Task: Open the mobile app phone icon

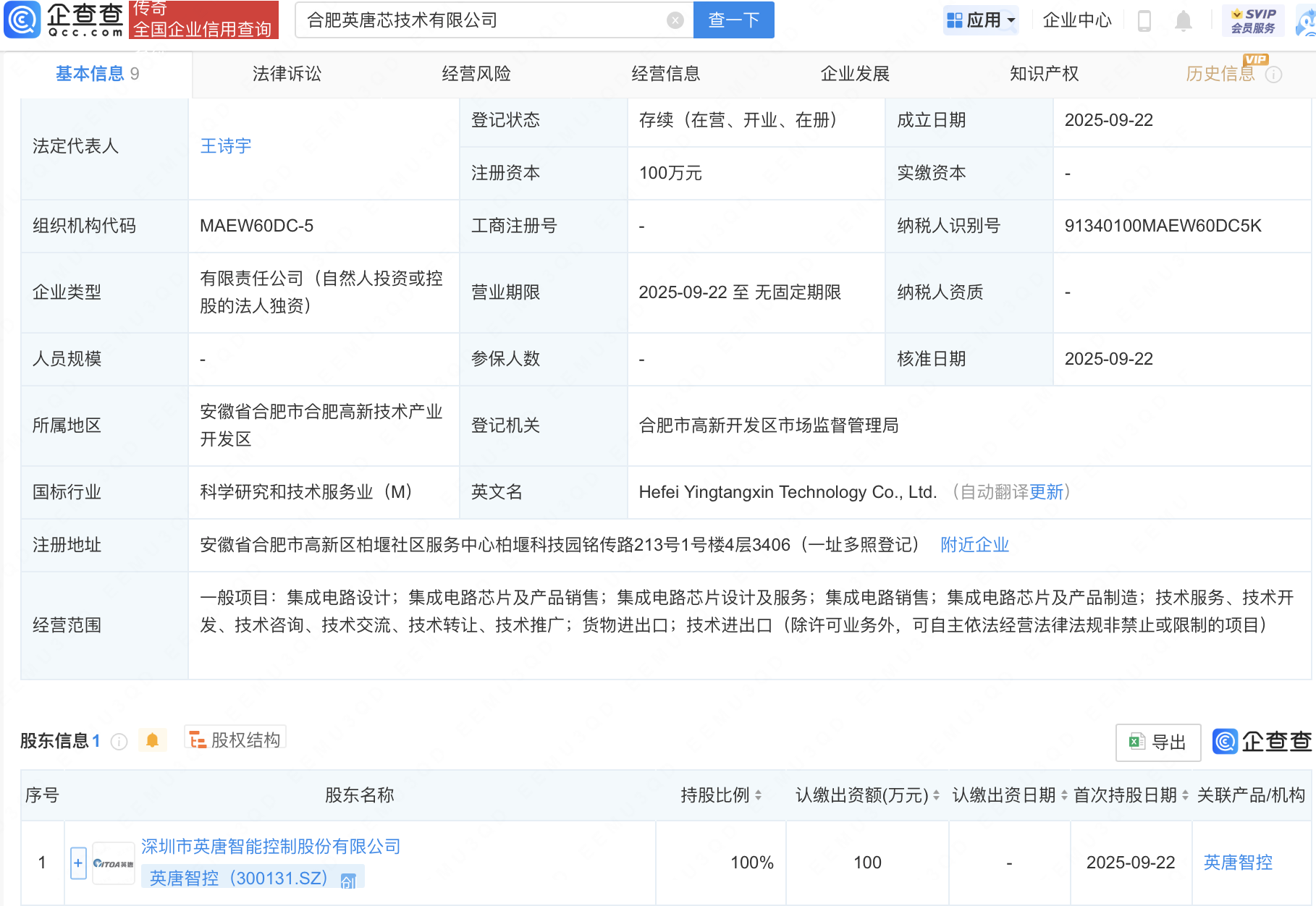Action: pos(1144,20)
